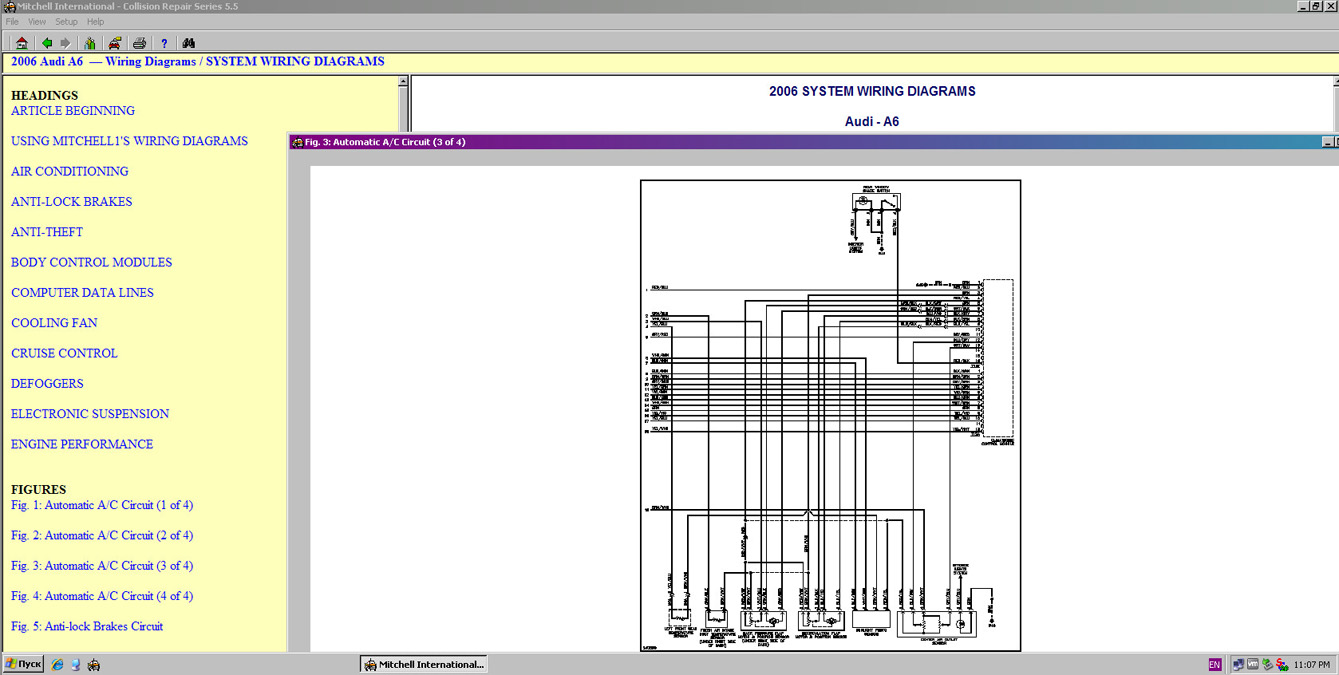Click the green figures toolbar icon
This screenshot has height=675, width=1339.
(90, 43)
